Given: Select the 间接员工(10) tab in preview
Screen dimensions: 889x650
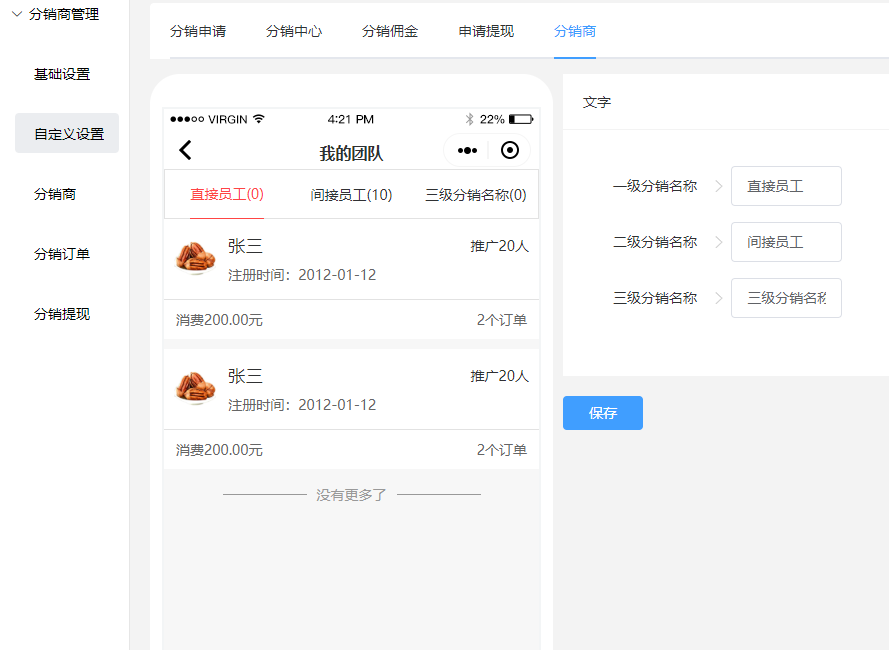Looking at the screenshot, I should pos(351,195).
